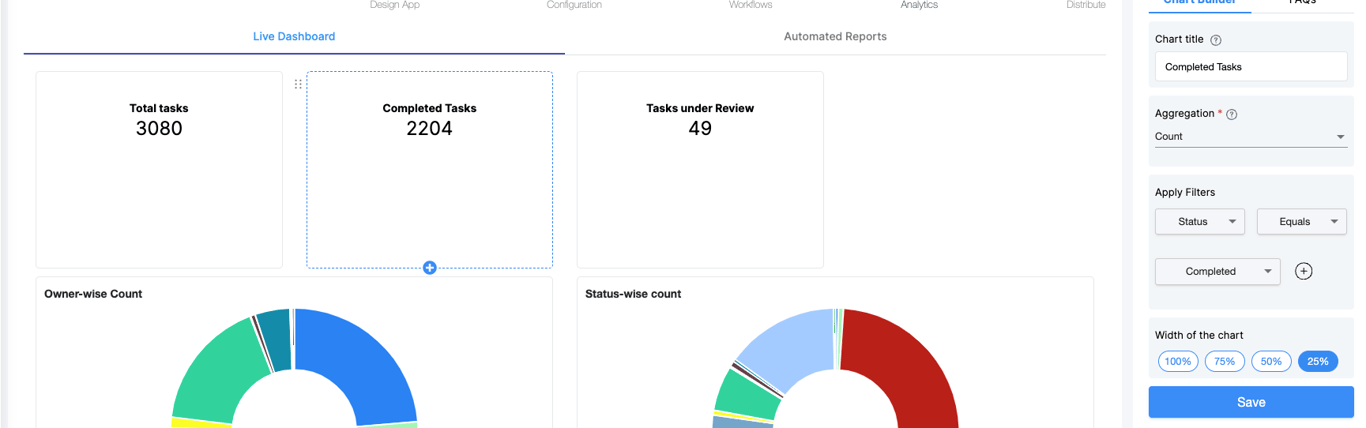Switch to Live Dashboard tab

(294, 37)
